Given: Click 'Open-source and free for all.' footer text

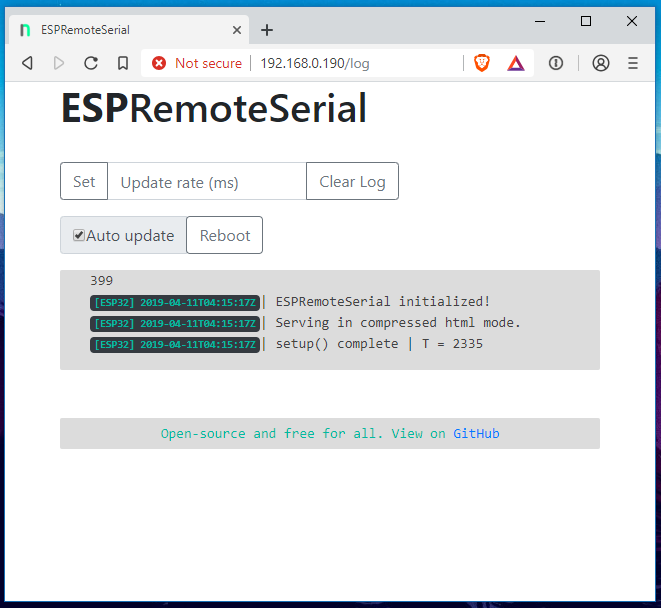Looking at the screenshot, I should pyautogui.click(x=272, y=434).
